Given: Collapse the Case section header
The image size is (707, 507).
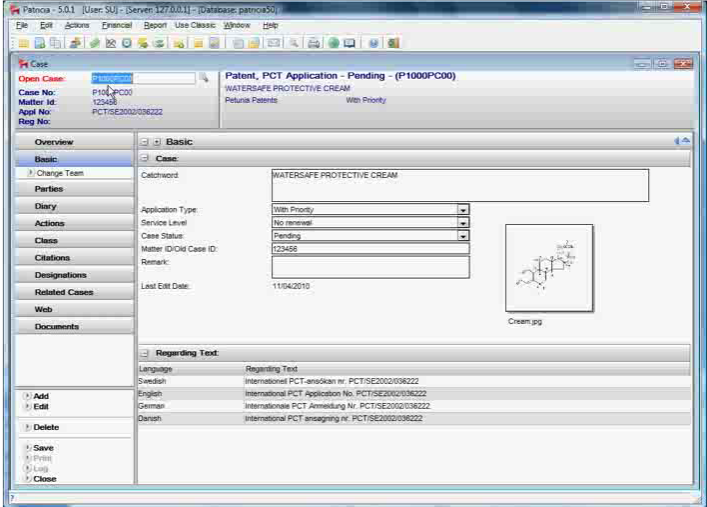Looking at the screenshot, I should [145, 159].
